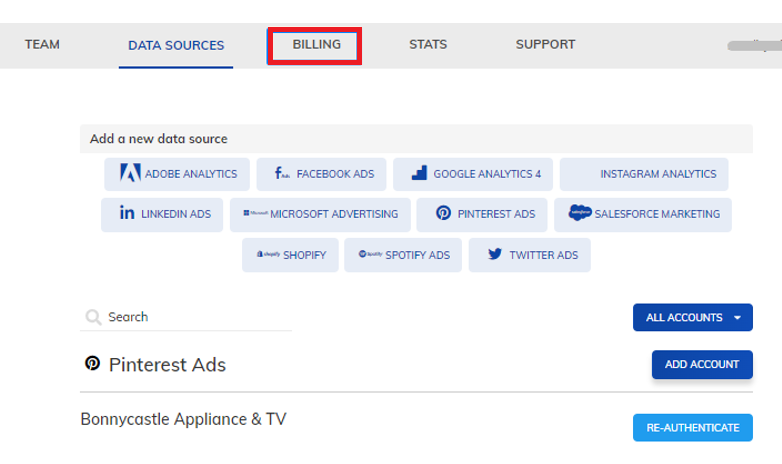This screenshot has width=782, height=464.
Task: Click ADD ACCOUNT for Pinterest Ads
Action: [x=702, y=365]
